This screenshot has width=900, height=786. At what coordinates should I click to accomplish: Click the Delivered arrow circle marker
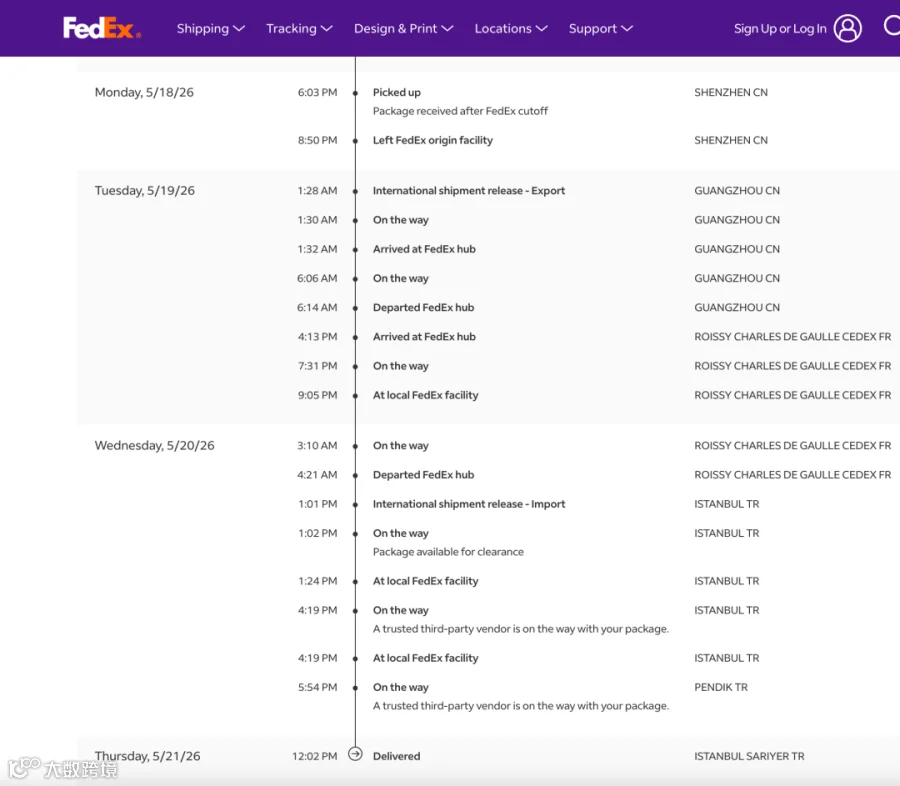point(355,754)
